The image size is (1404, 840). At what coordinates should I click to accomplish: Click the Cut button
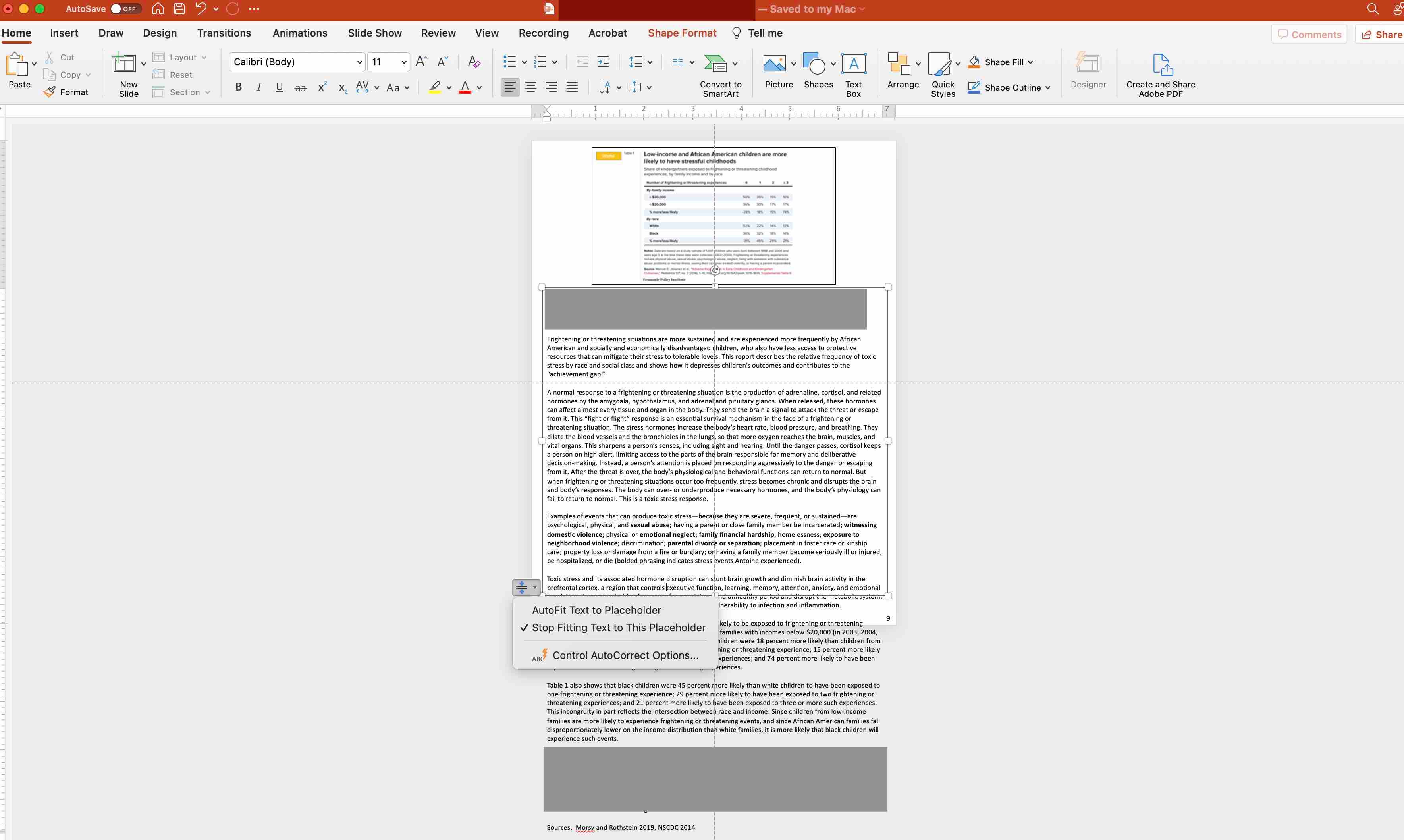click(x=60, y=57)
